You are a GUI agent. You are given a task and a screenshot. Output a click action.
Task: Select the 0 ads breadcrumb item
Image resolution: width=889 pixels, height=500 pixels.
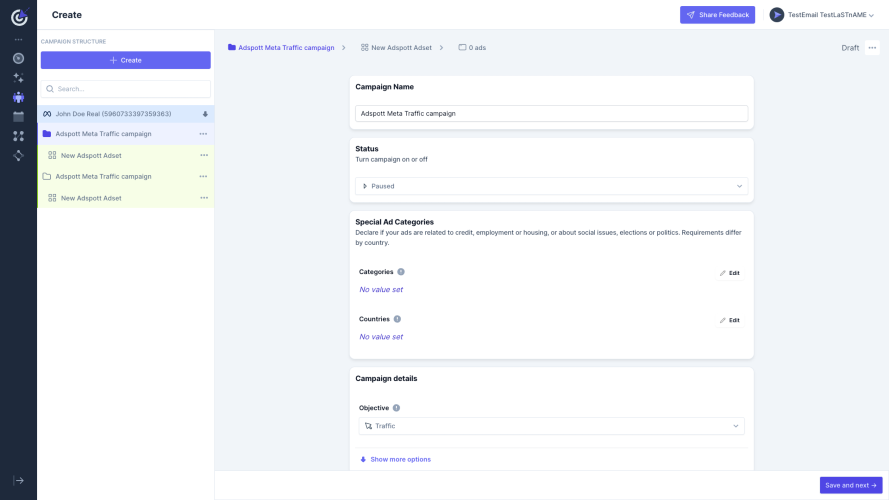472,48
